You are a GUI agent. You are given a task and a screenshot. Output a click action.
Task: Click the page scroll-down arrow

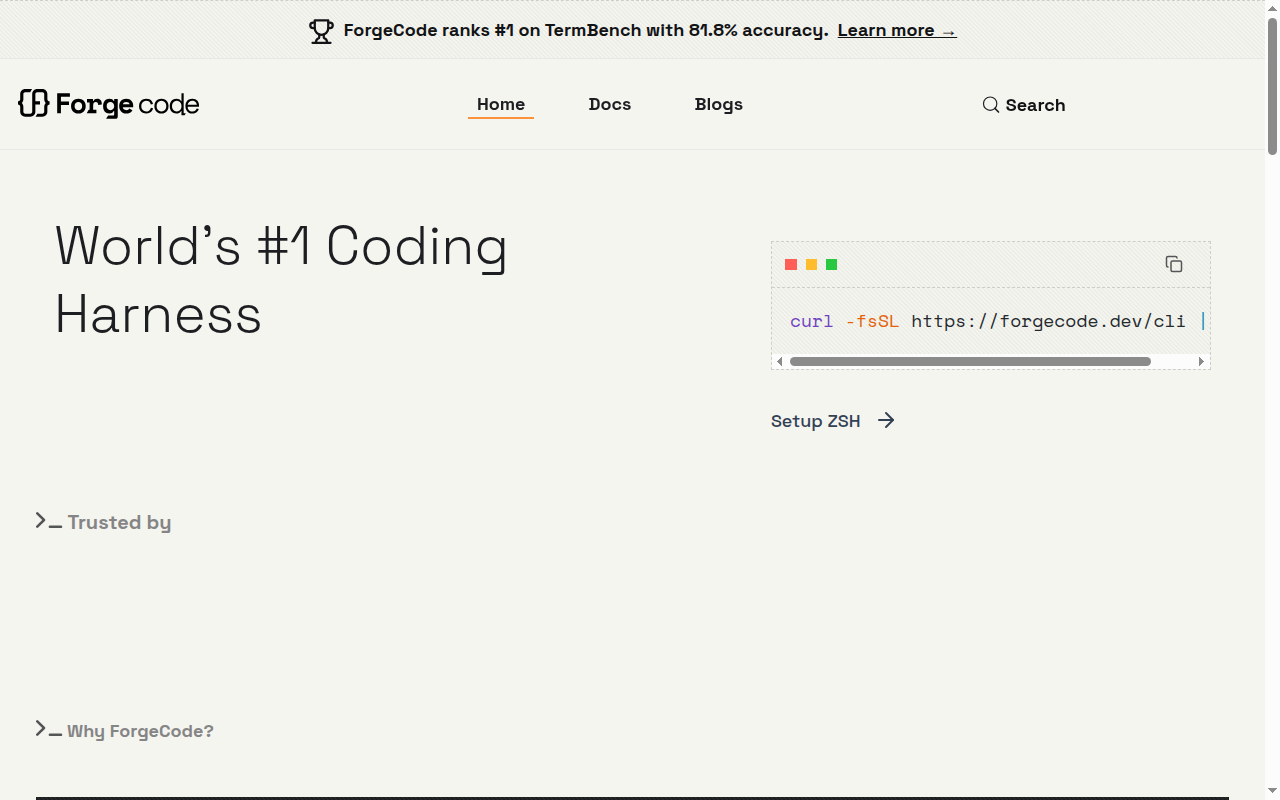pyautogui.click(x=1272, y=792)
